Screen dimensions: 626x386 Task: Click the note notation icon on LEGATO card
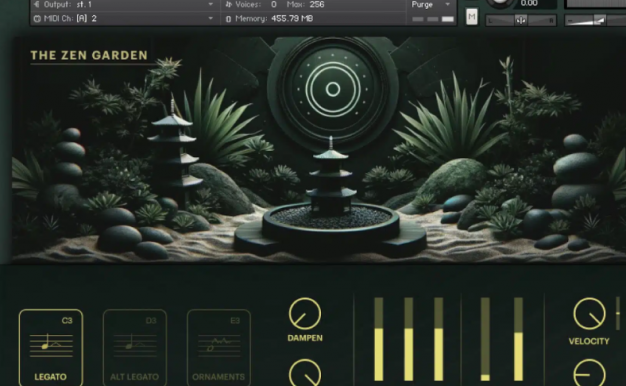tap(51, 345)
